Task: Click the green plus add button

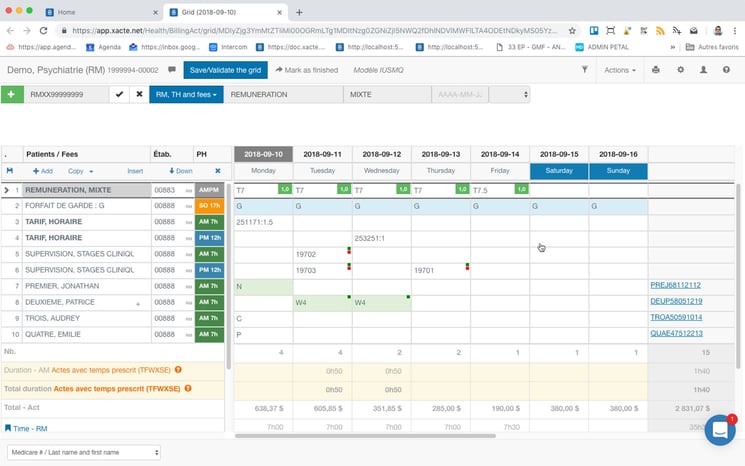Action: click(x=12, y=95)
